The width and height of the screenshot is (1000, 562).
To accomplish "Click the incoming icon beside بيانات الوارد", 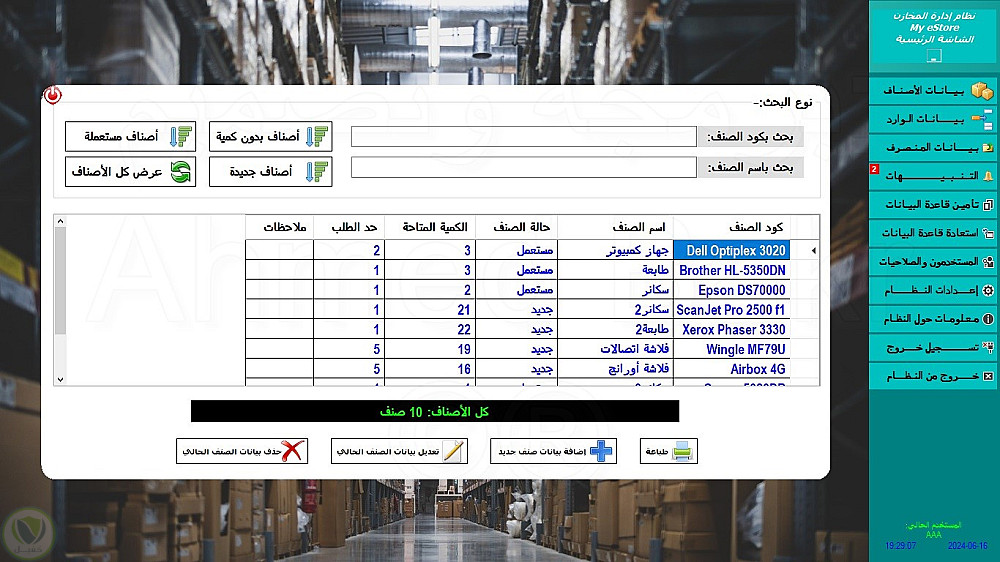I will 982,119.
